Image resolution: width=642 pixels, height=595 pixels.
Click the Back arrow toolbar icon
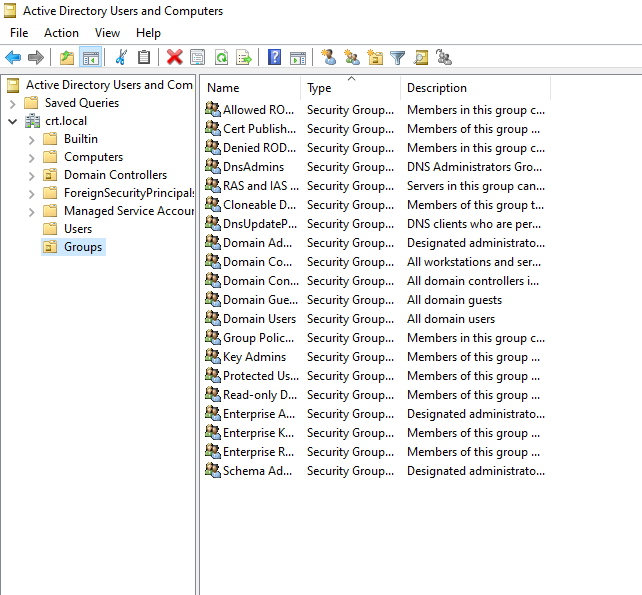pos(13,57)
